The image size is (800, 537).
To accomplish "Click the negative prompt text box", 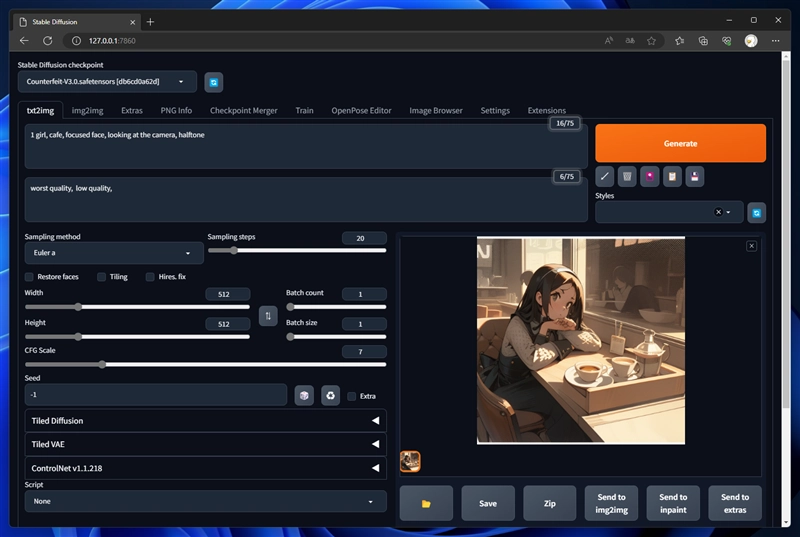I will click(x=306, y=200).
